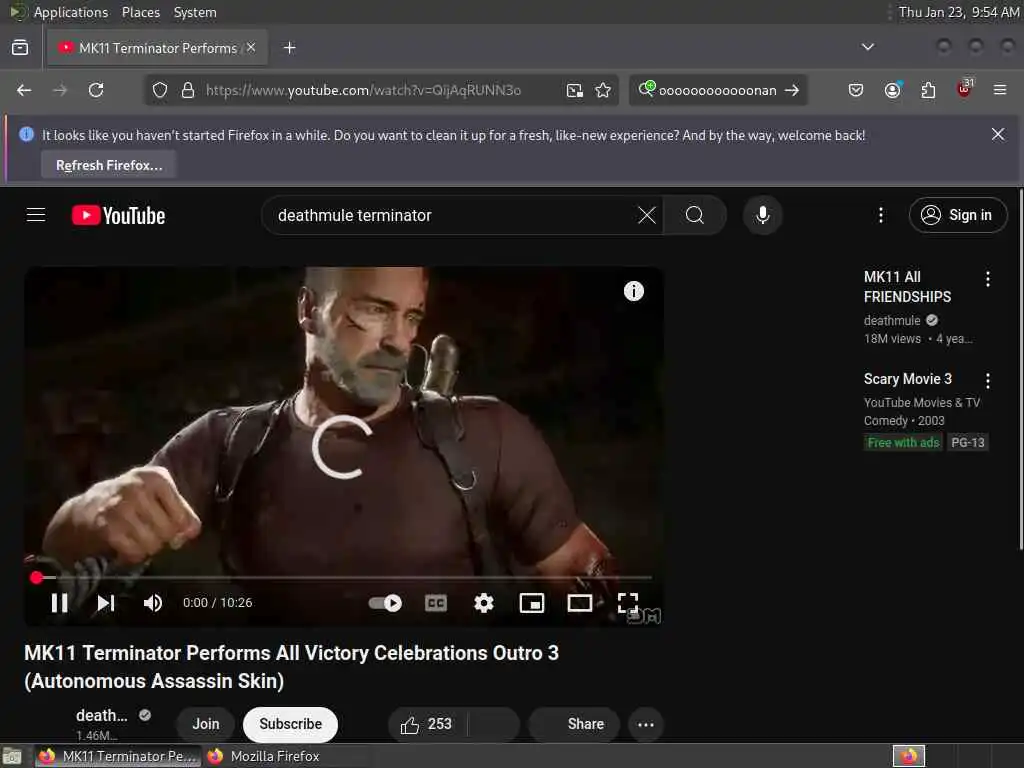This screenshot has width=1024, height=768.
Task: Open the MK11 All FRIENDSHIPS recommended video
Action: [907, 287]
